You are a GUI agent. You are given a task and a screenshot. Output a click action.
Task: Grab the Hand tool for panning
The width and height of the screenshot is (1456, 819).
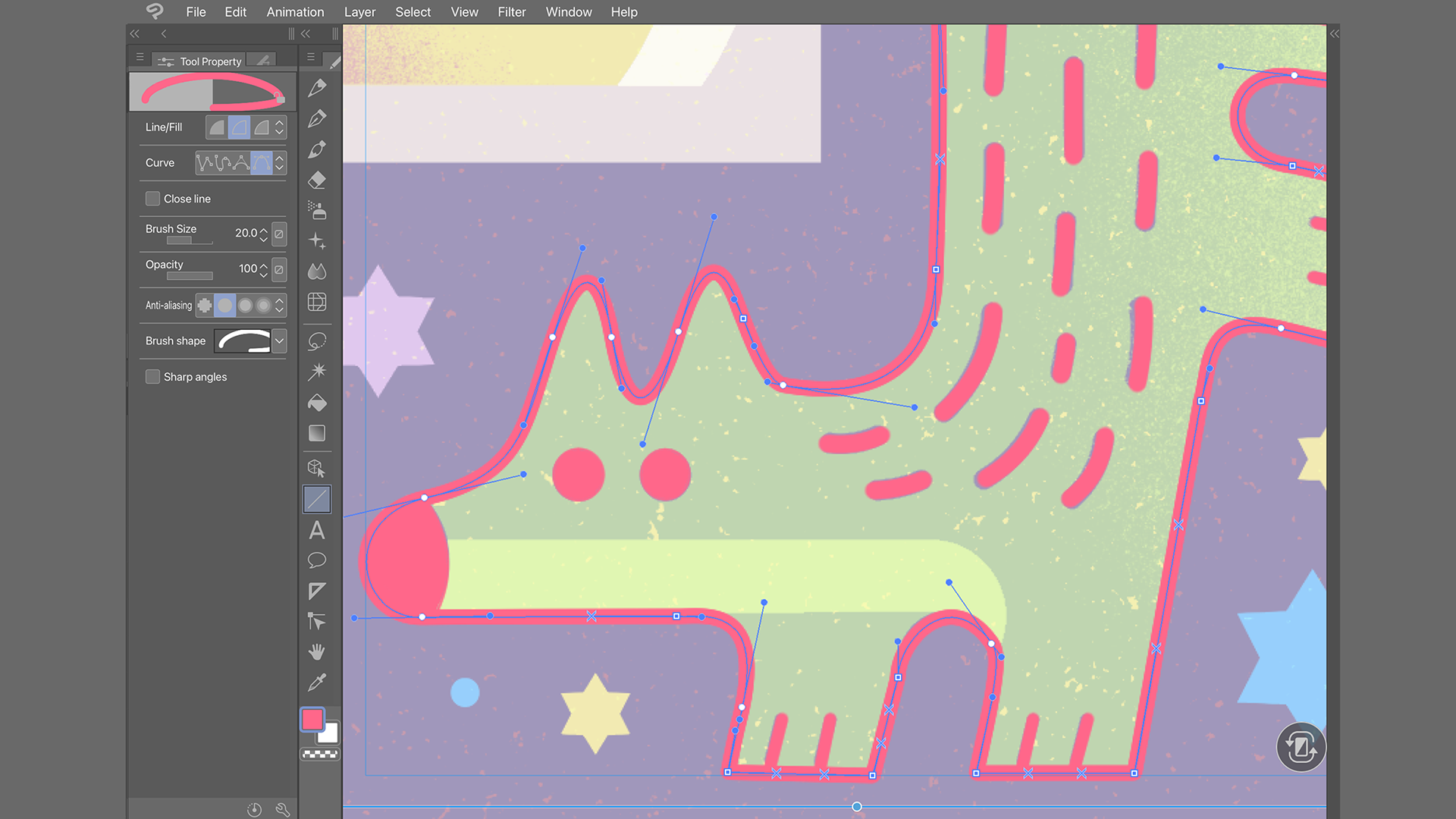tap(317, 651)
